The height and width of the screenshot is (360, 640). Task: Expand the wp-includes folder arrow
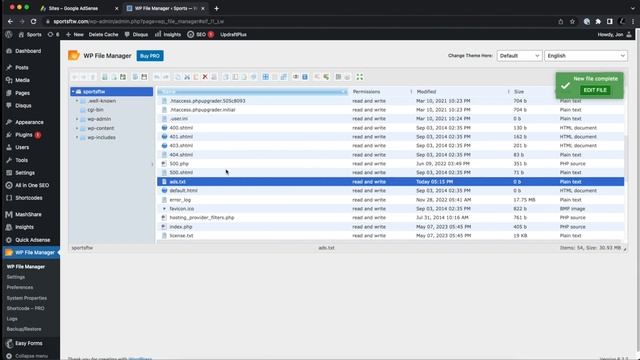(77, 138)
